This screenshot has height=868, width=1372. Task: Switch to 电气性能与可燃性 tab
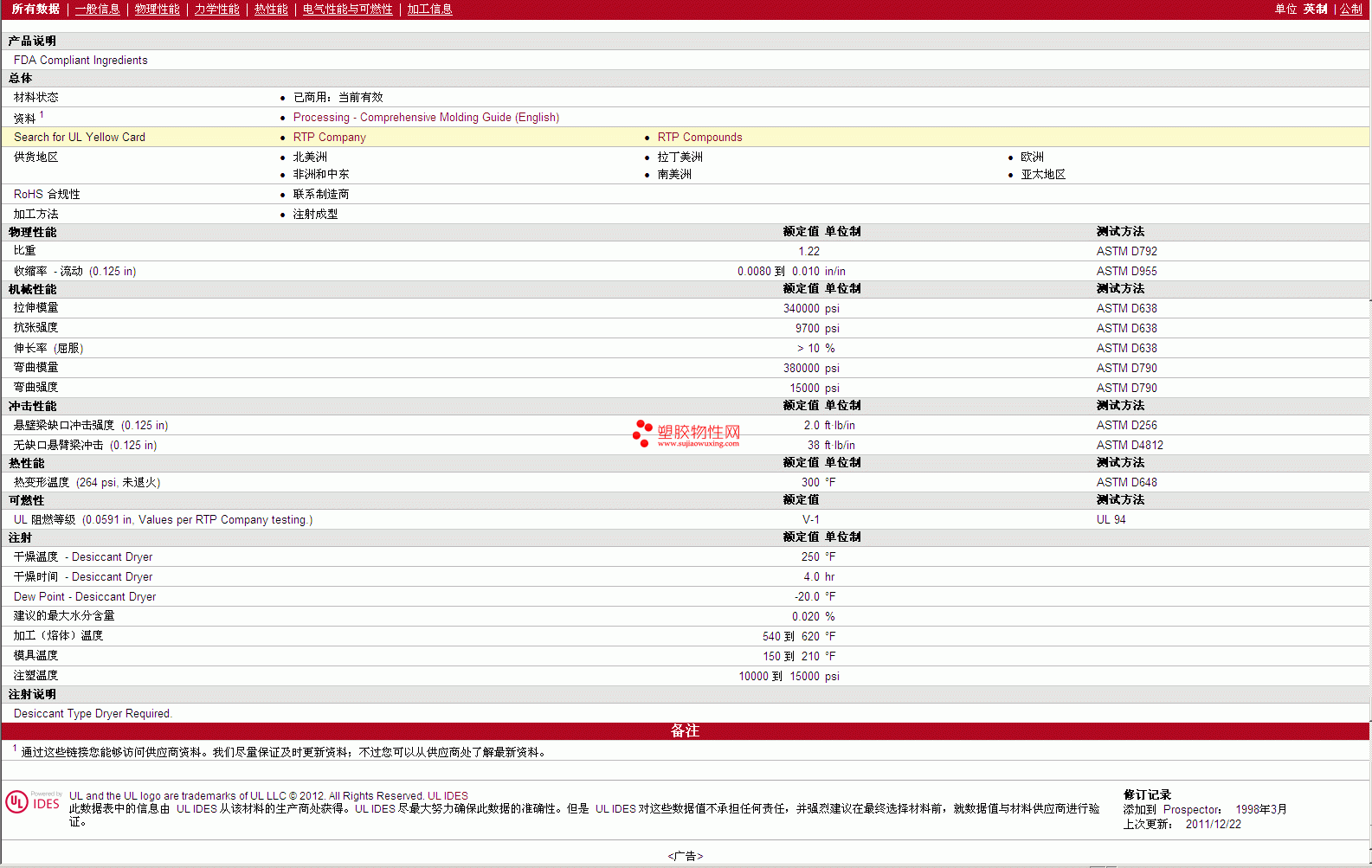[347, 10]
